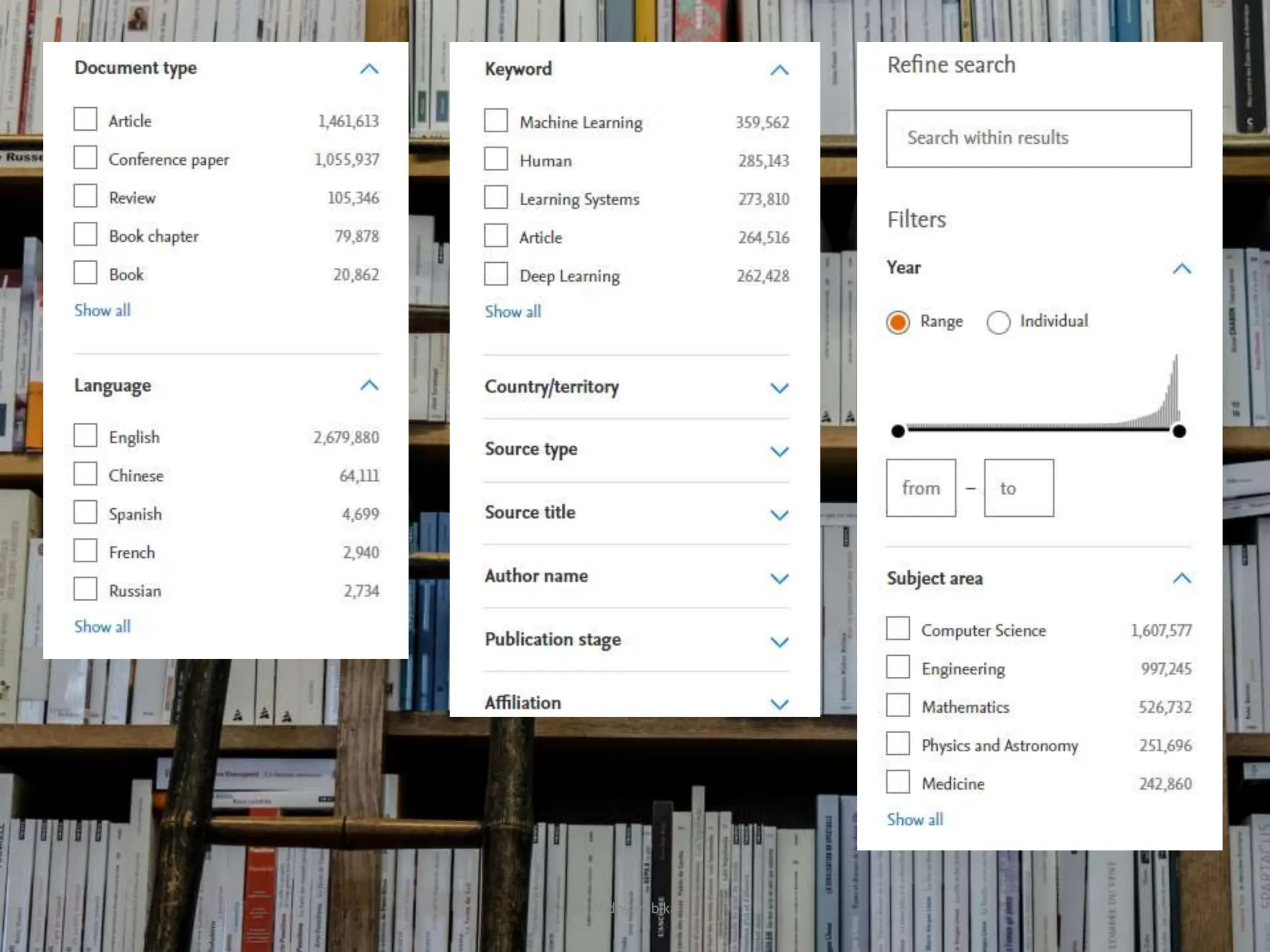Expand the Publication stage filter
This screenshot has height=952, width=1270.
(x=779, y=641)
